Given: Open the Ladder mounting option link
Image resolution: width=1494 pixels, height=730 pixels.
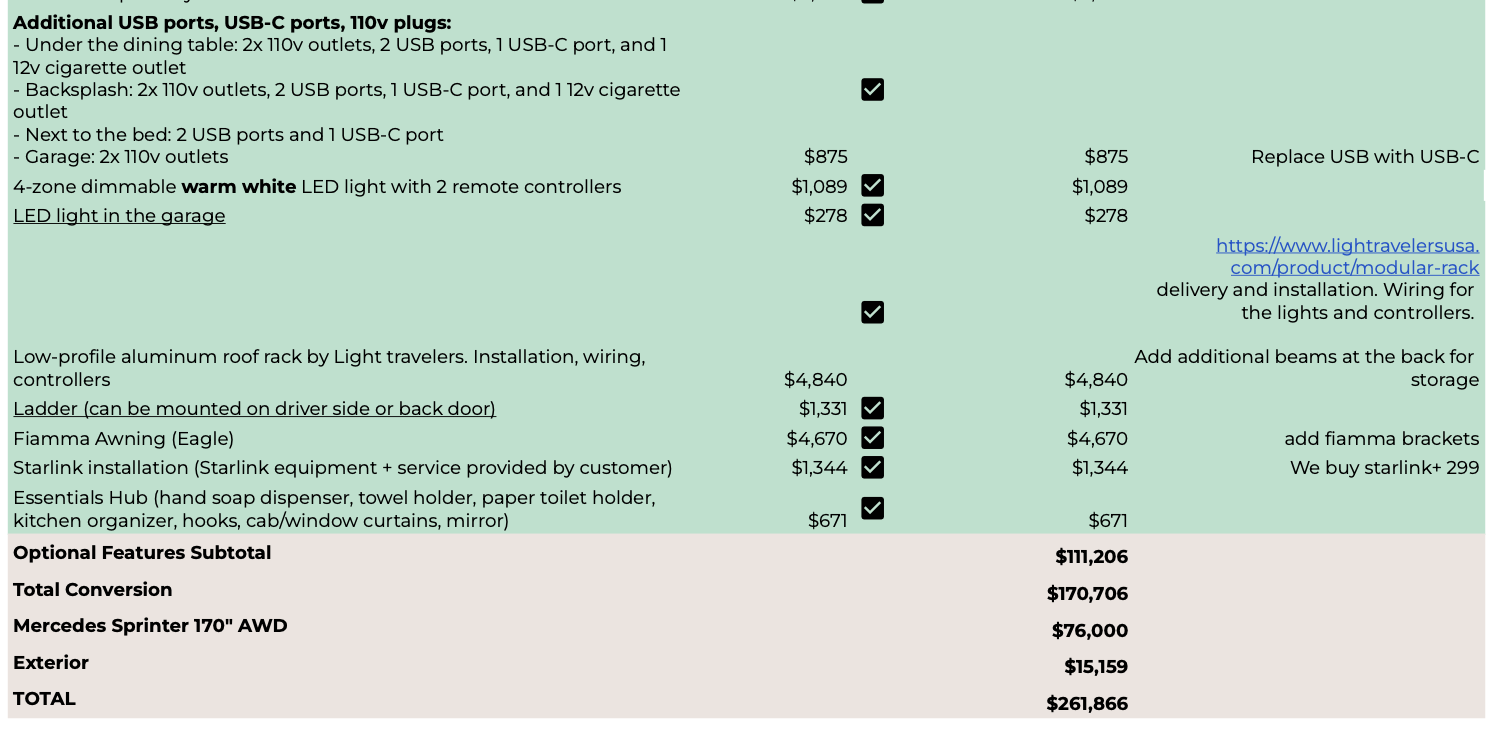Looking at the screenshot, I should pyautogui.click(x=254, y=409).
